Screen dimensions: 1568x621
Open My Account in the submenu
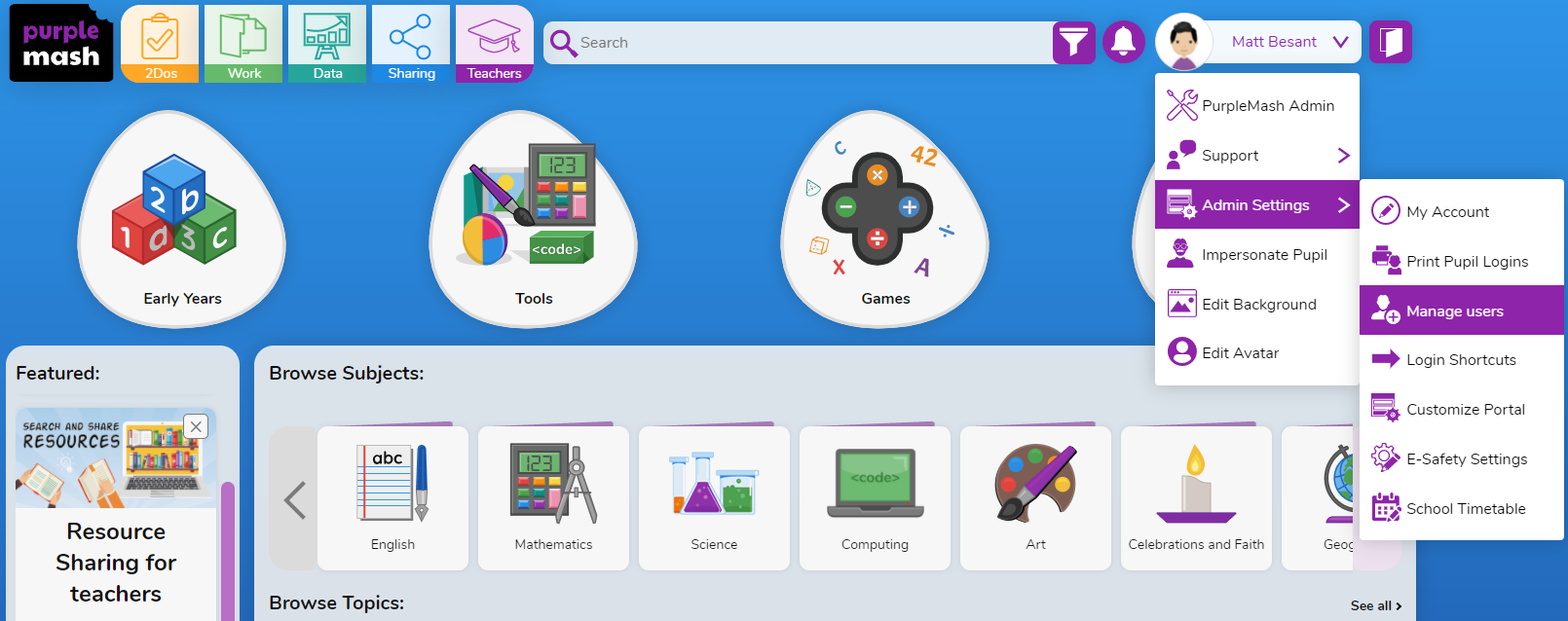tap(1462, 211)
